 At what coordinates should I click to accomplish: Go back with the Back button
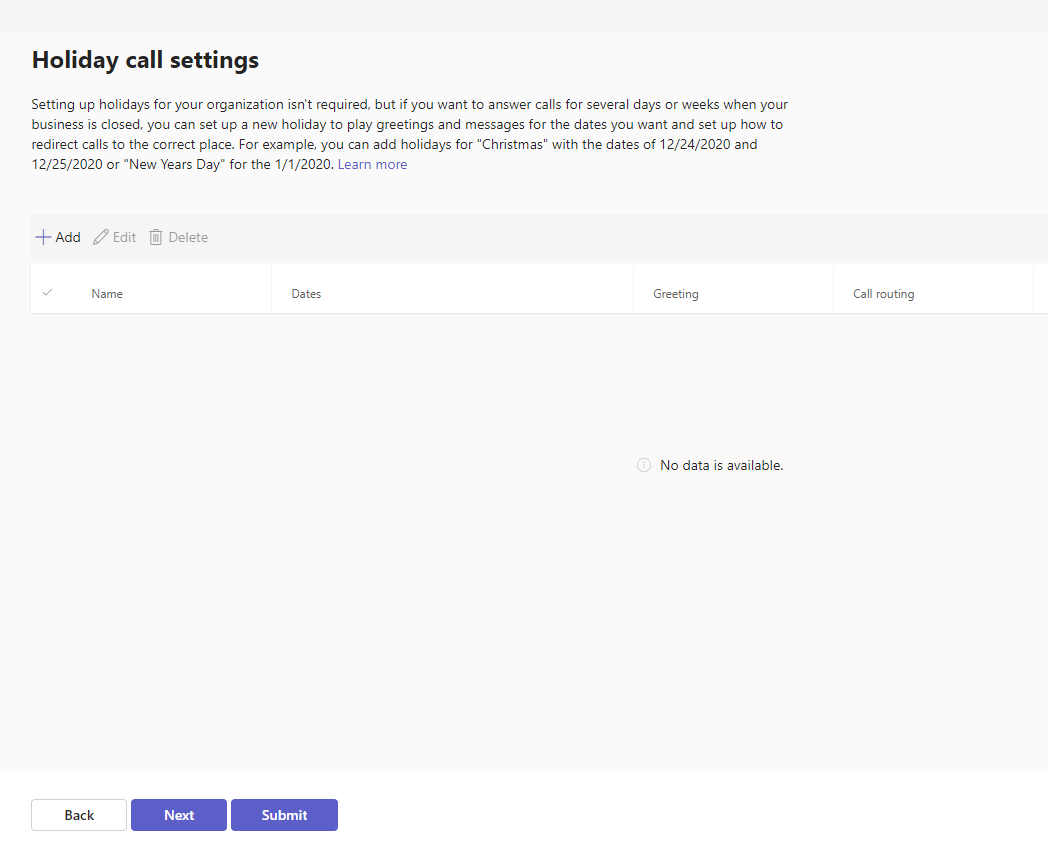click(x=79, y=815)
